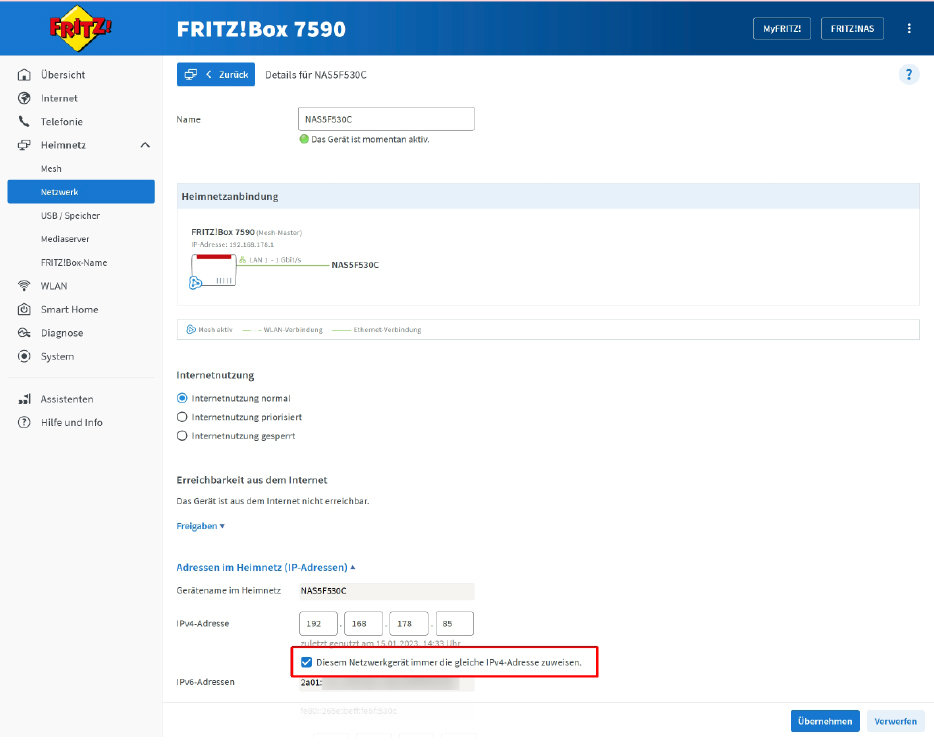
Task: Collapse the Heimnetz menu chevron
Action: click(145, 145)
